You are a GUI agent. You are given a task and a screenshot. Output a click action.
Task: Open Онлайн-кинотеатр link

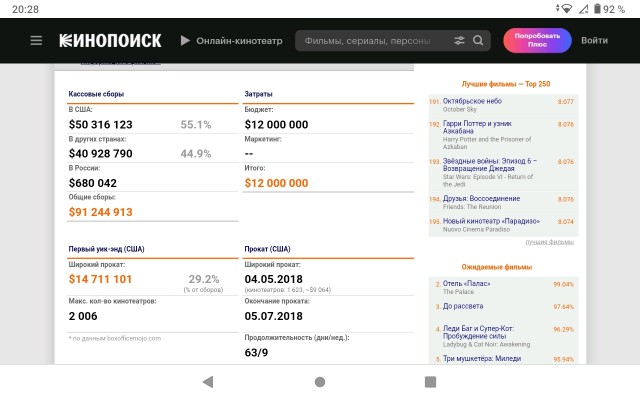(x=239, y=41)
